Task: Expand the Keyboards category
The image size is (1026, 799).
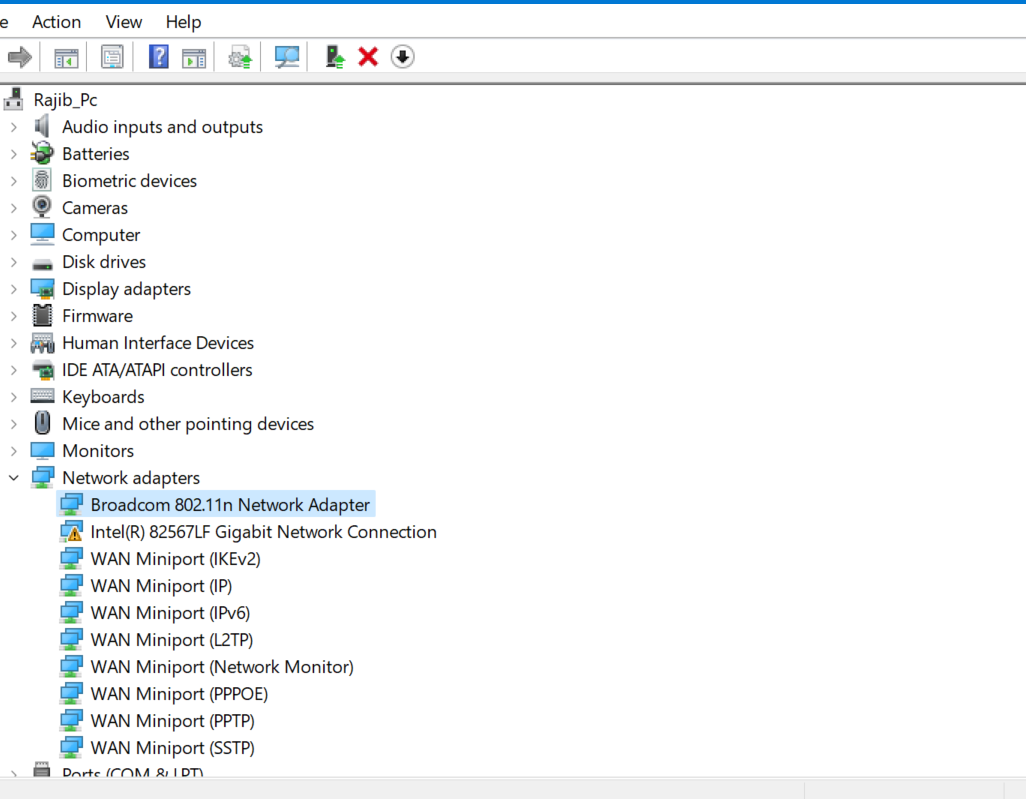Action: point(13,396)
